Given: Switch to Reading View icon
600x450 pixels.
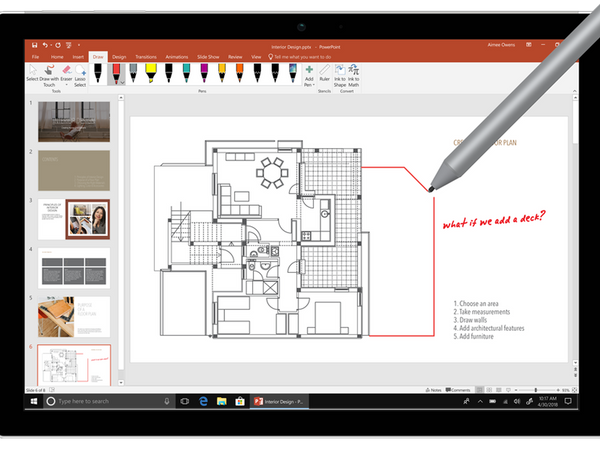Looking at the screenshot, I should pos(499,390).
